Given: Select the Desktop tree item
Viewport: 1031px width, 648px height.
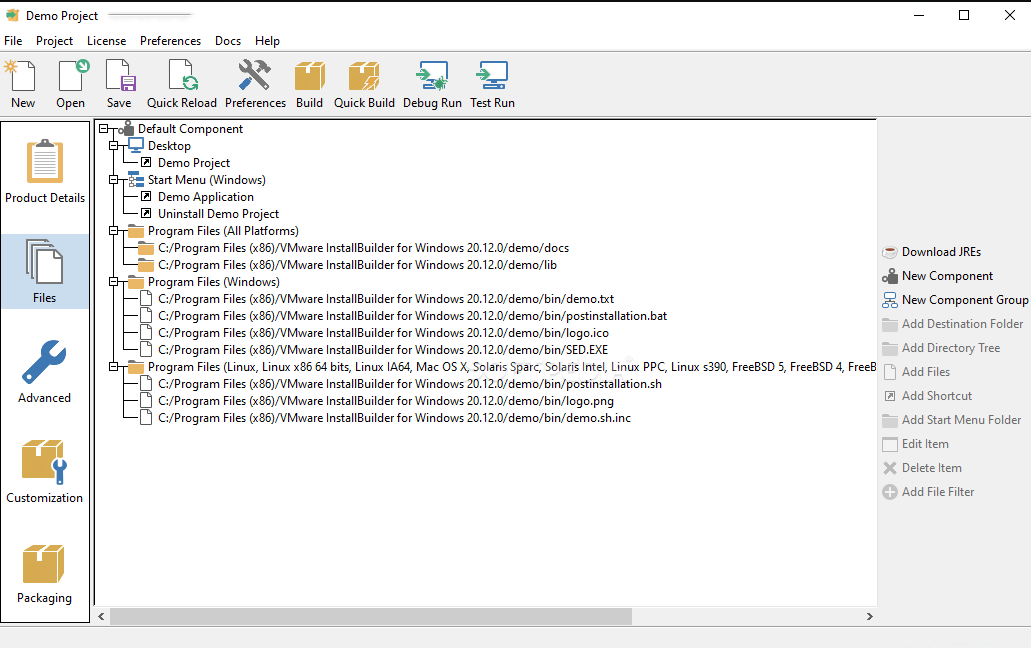Looking at the screenshot, I should point(169,146).
